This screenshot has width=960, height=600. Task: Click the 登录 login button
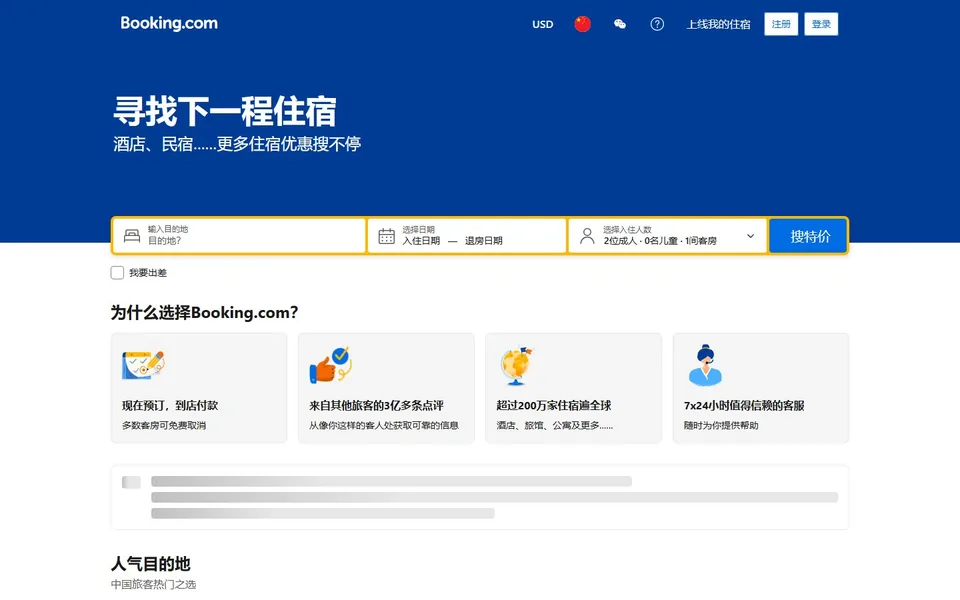pyautogui.click(x=821, y=24)
